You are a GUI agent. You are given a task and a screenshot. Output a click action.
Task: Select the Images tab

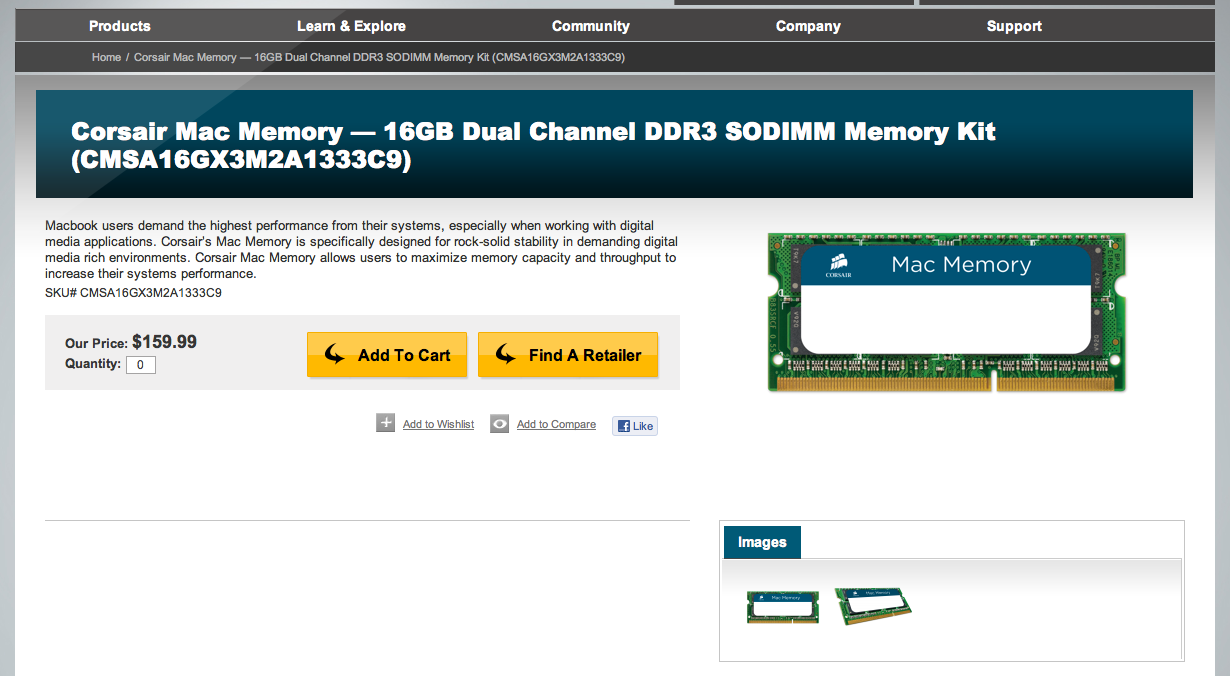point(762,542)
